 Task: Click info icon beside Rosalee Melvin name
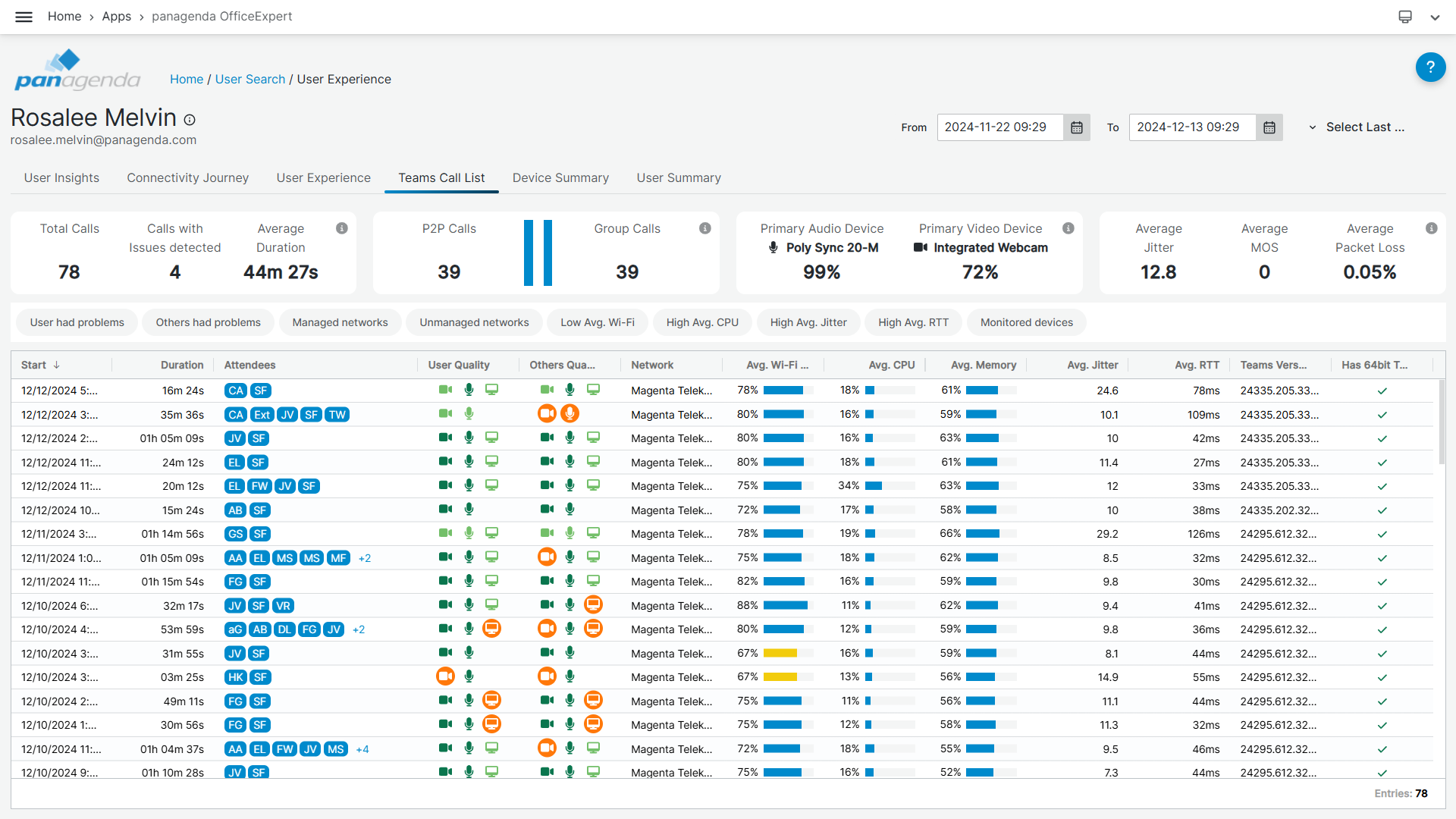click(190, 120)
